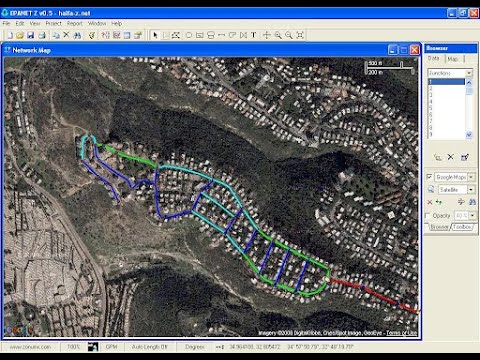The image size is (480, 360).
Task: Select the Add Pump tool
Action: tap(232, 35)
